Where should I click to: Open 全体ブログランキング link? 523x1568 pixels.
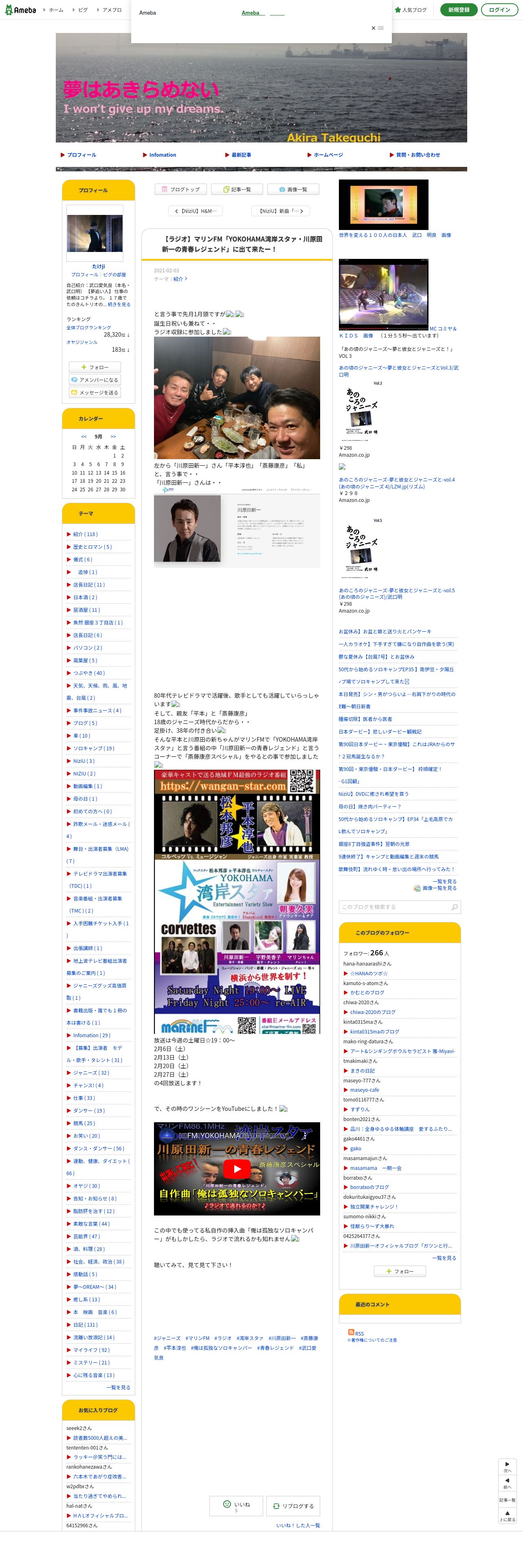[89, 328]
